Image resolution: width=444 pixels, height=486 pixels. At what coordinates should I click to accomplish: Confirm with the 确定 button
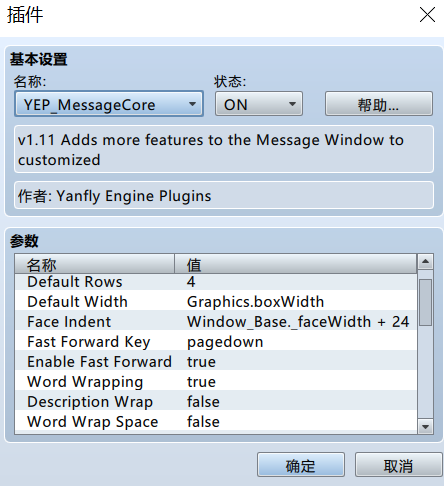click(x=301, y=465)
